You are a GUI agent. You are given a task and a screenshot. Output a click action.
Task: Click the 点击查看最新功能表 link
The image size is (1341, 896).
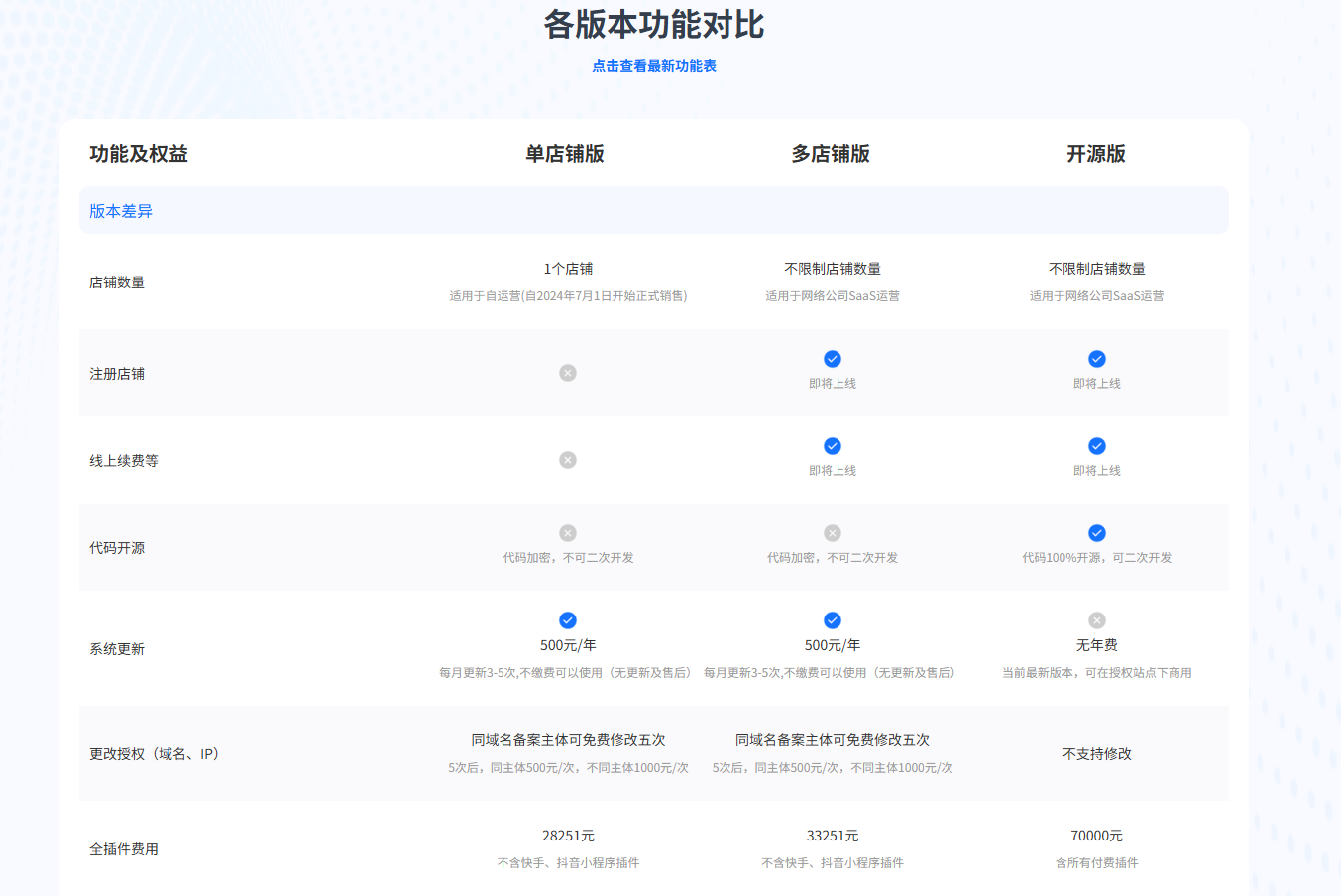pyautogui.click(x=654, y=66)
